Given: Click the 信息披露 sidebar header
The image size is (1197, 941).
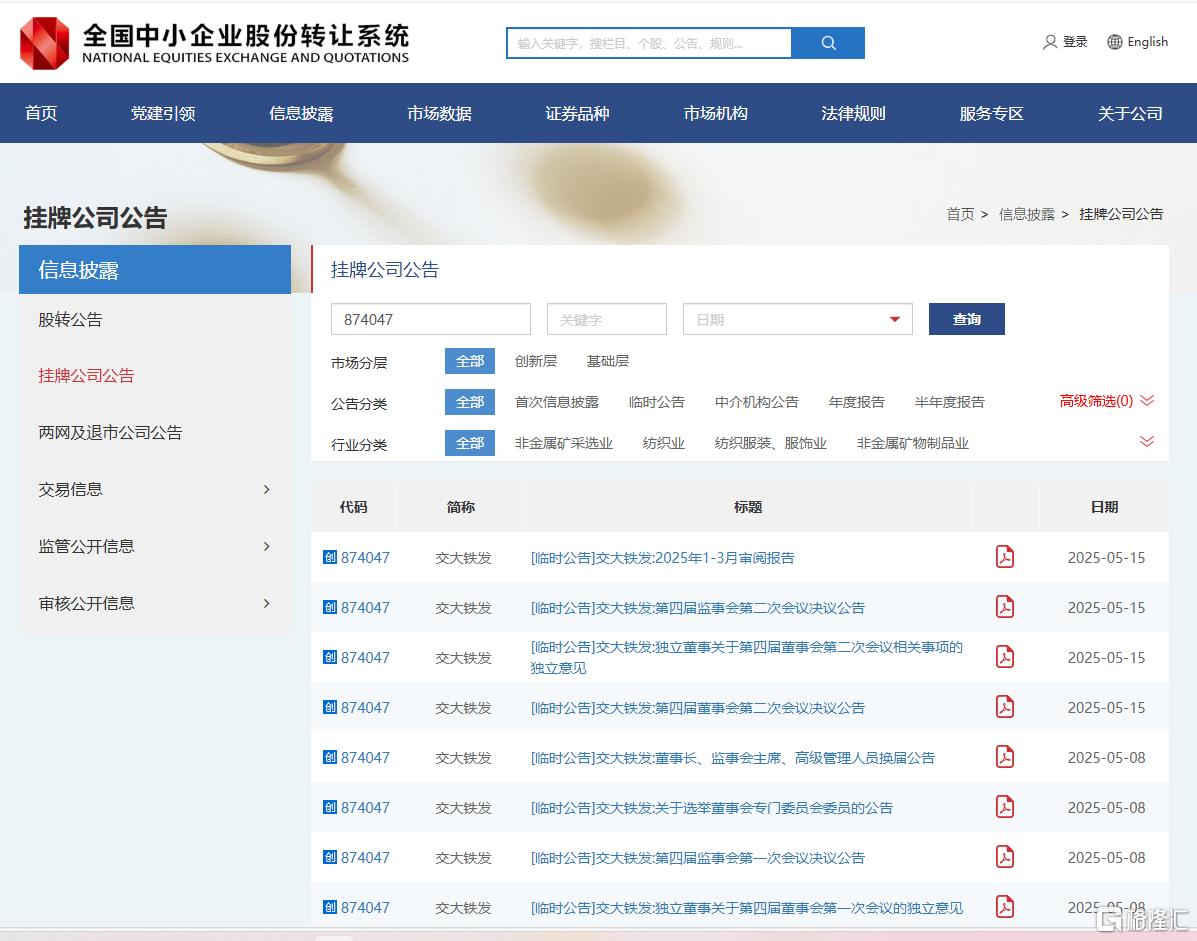Looking at the screenshot, I should 155,269.
